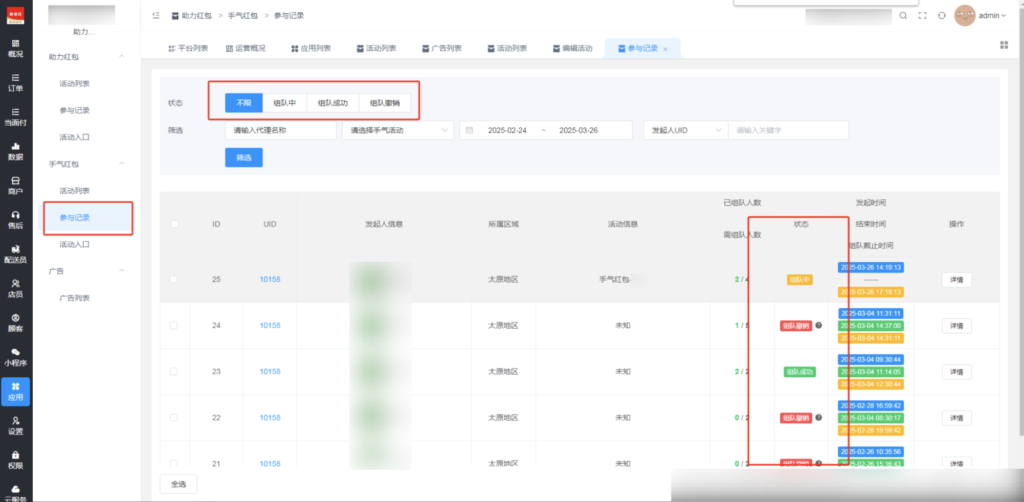Open the 请选择手气活动 dropdown
This screenshot has height=502, width=1024.
click(397, 130)
